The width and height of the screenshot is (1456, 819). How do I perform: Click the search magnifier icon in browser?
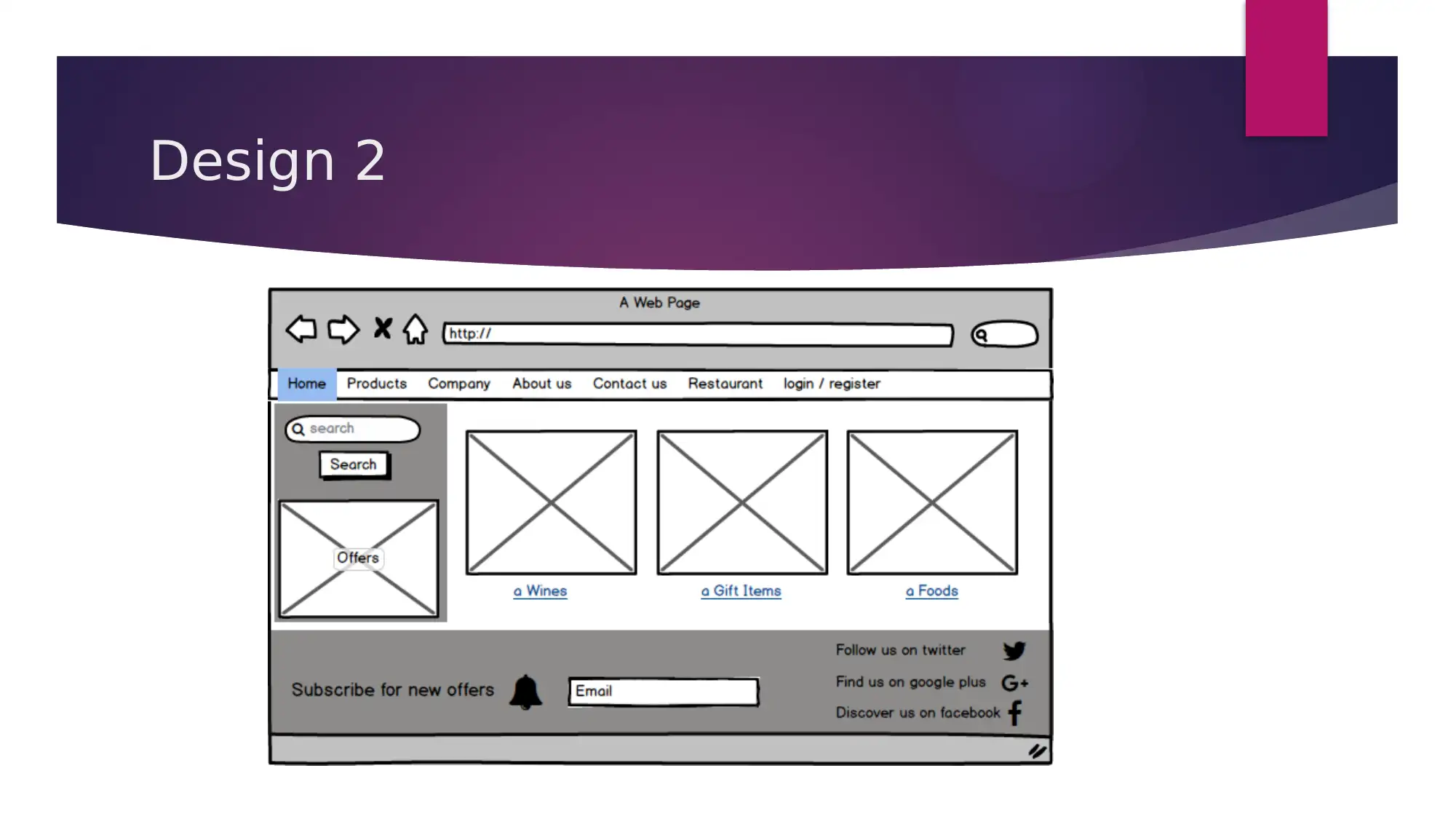coord(982,334)
